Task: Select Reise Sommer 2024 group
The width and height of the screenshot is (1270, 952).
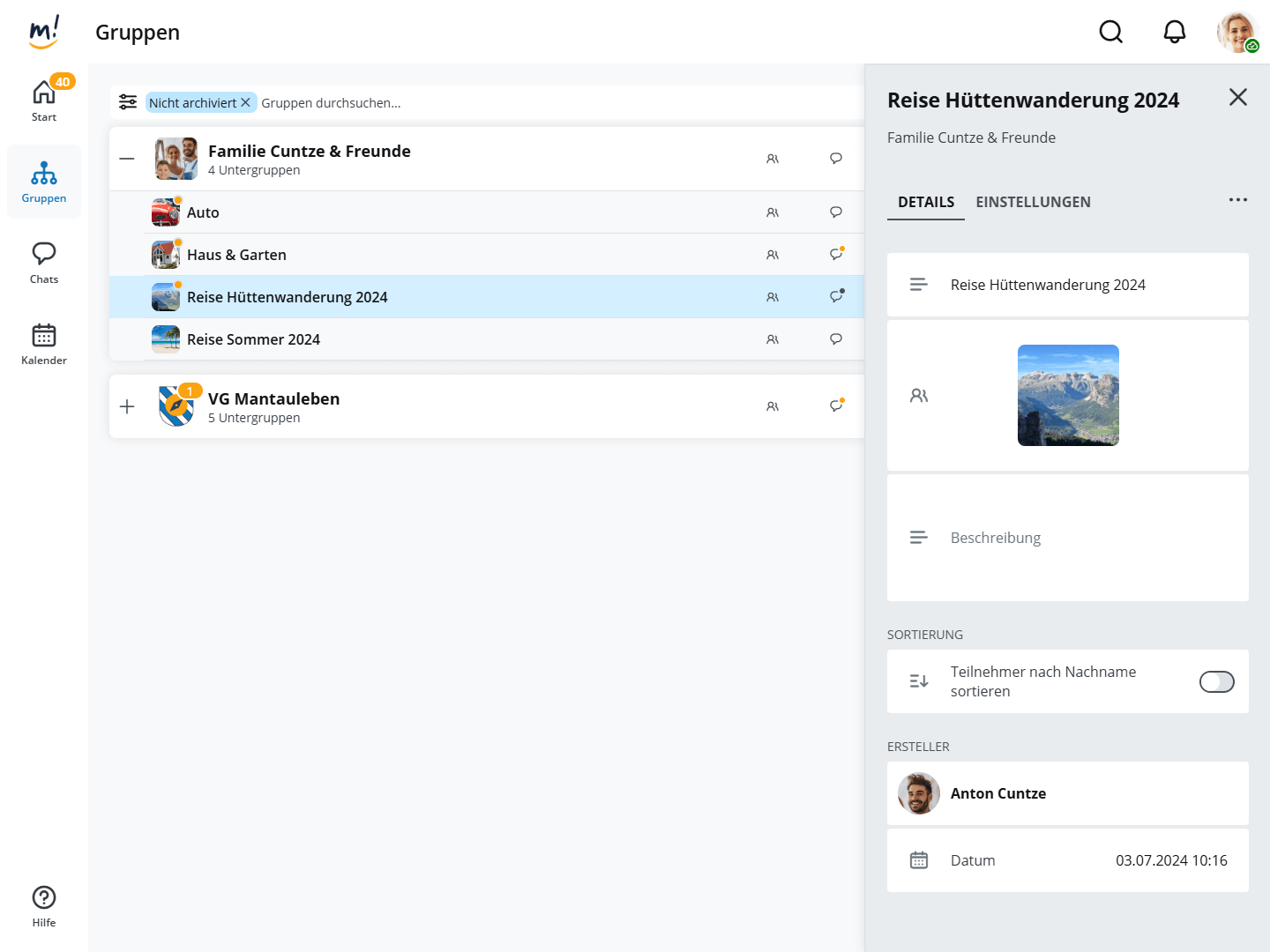Action: coord(253,339)
